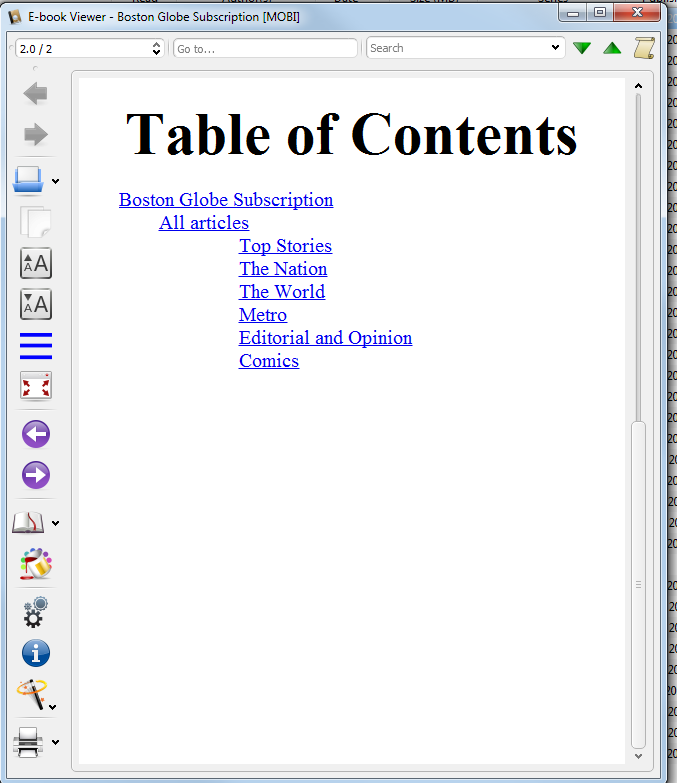Open The World link
Image resolution: width=677 pixels, height=783 pixels.
[x=282, y=292]
